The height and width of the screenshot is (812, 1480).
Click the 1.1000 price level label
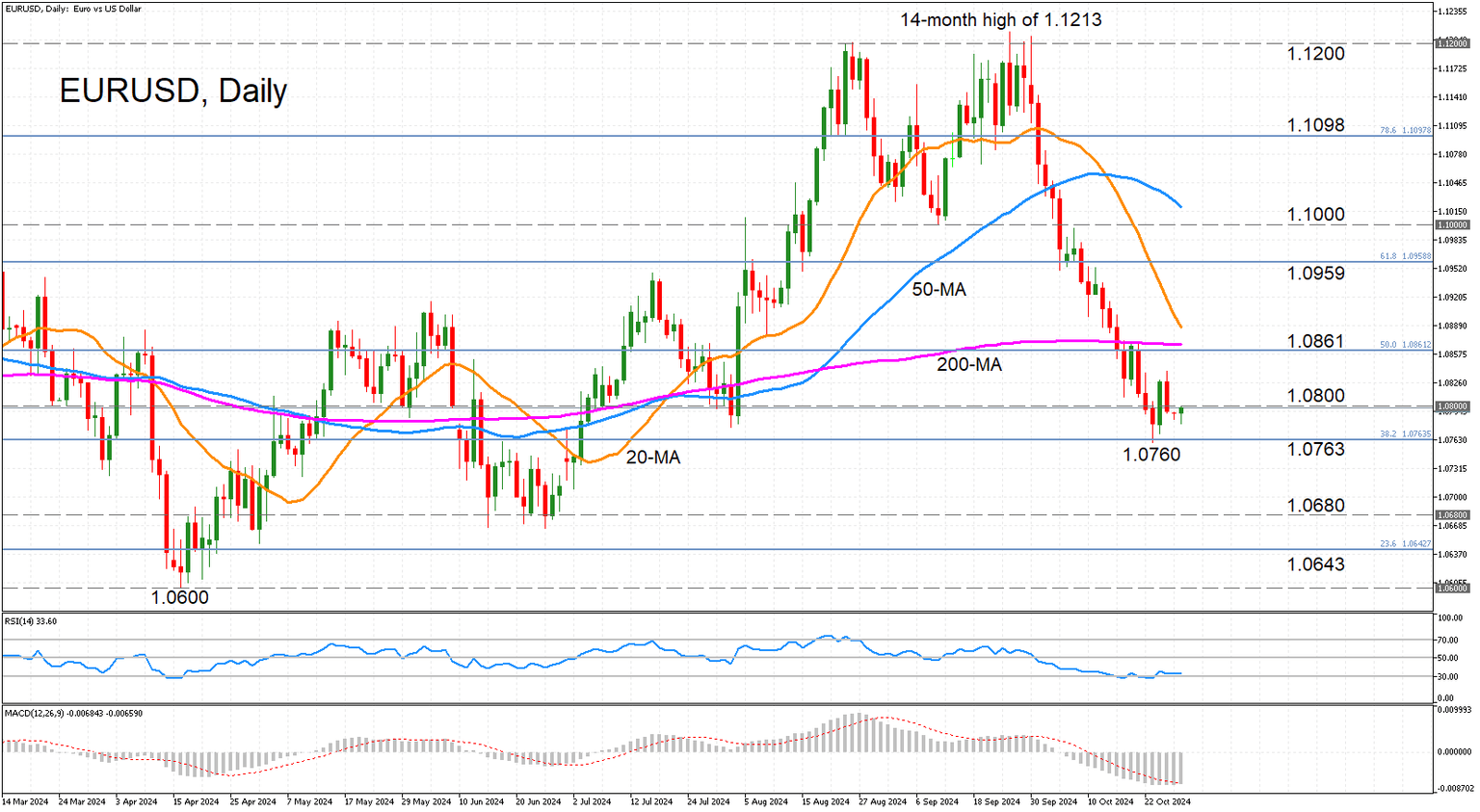[1316, 215]
